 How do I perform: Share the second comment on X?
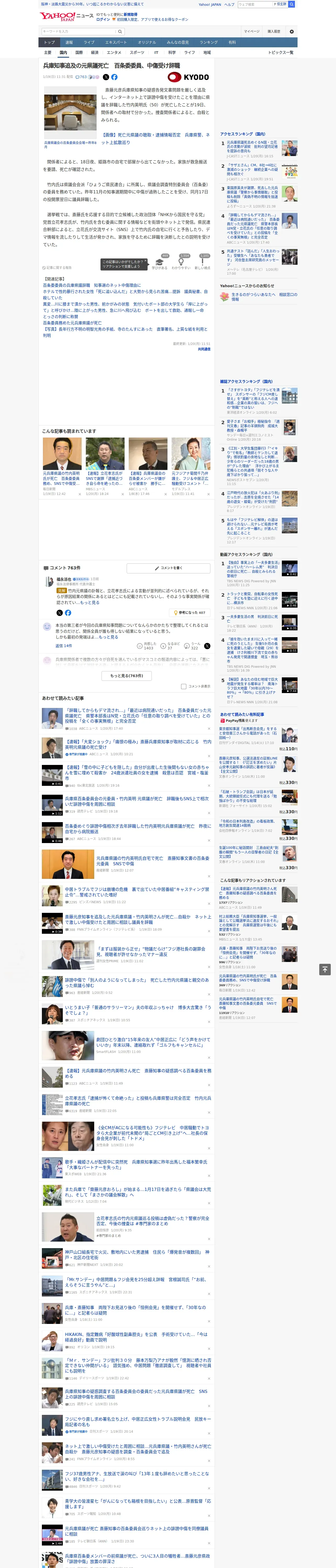click(x=207, y=646)
